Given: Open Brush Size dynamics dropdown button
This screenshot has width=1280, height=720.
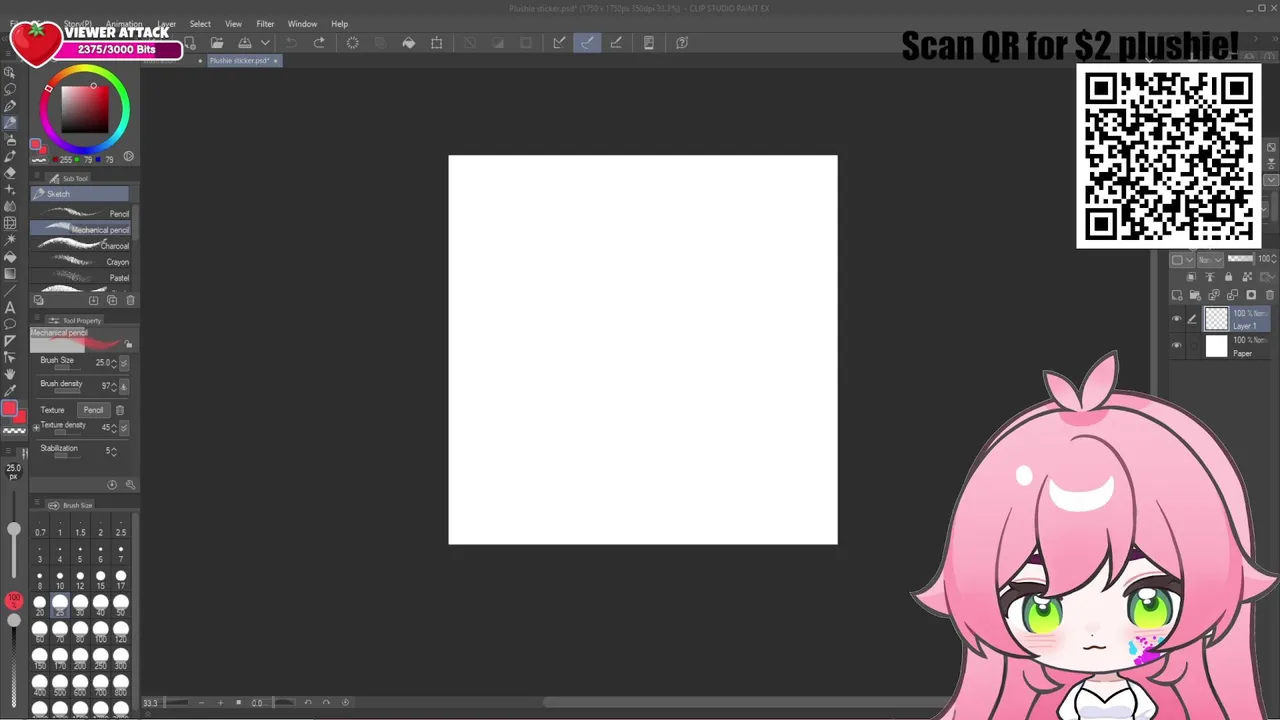Looking at the screenshot, I should pos(124,362).
